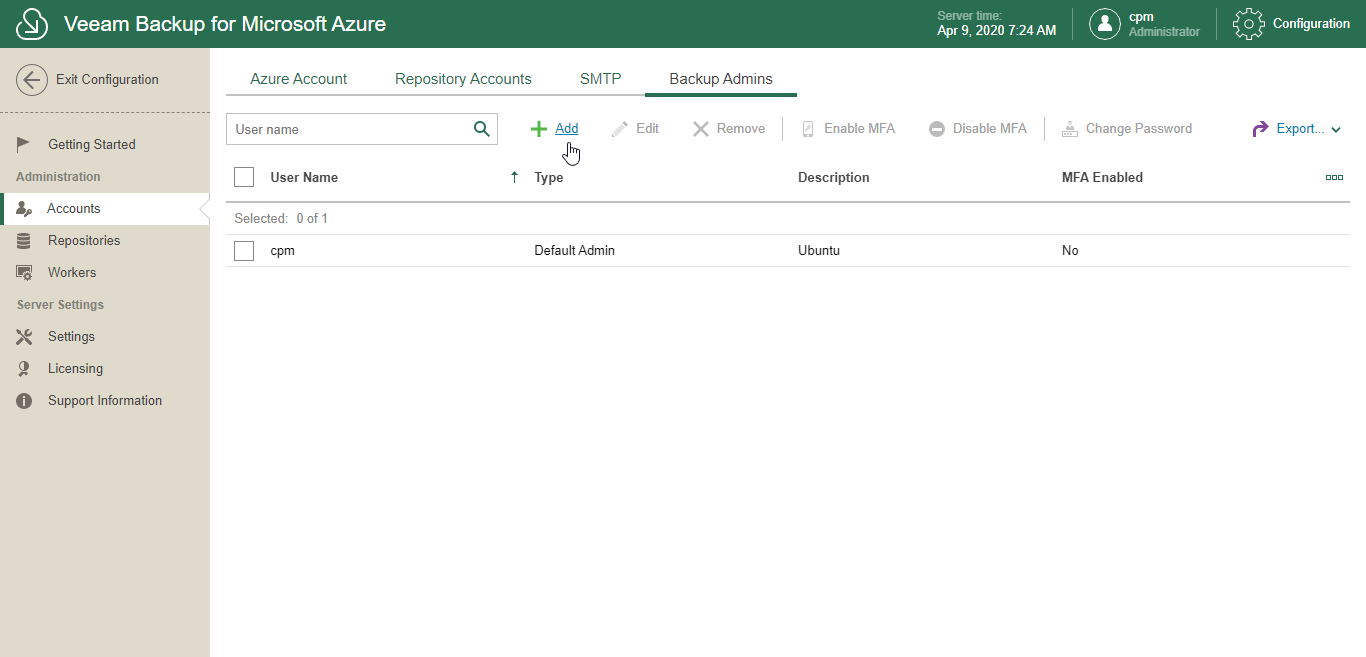Click the green plus Add icon
The width and height of the screenshot is (1366, 657).
click(x=538, y=129)
